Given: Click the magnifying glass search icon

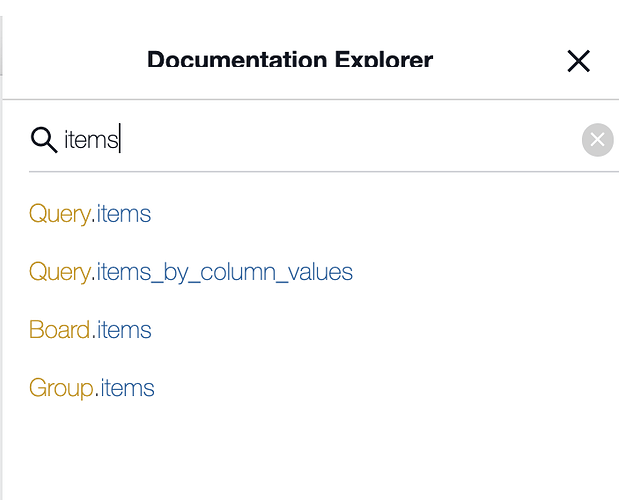Looking at the screenshot, I should pyautogui.click(x=44, y=140).
